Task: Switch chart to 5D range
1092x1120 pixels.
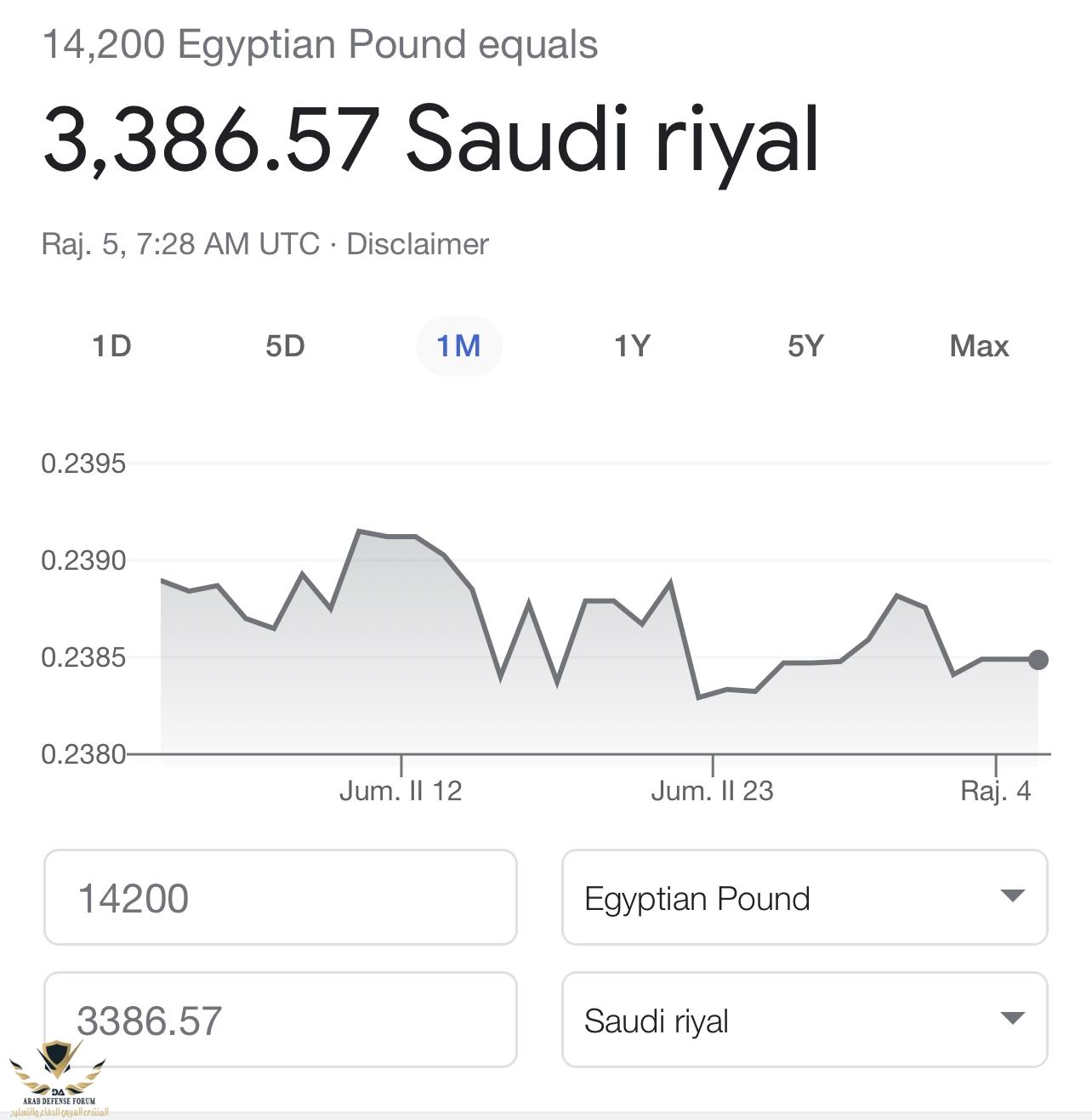Action: point(285,346)
